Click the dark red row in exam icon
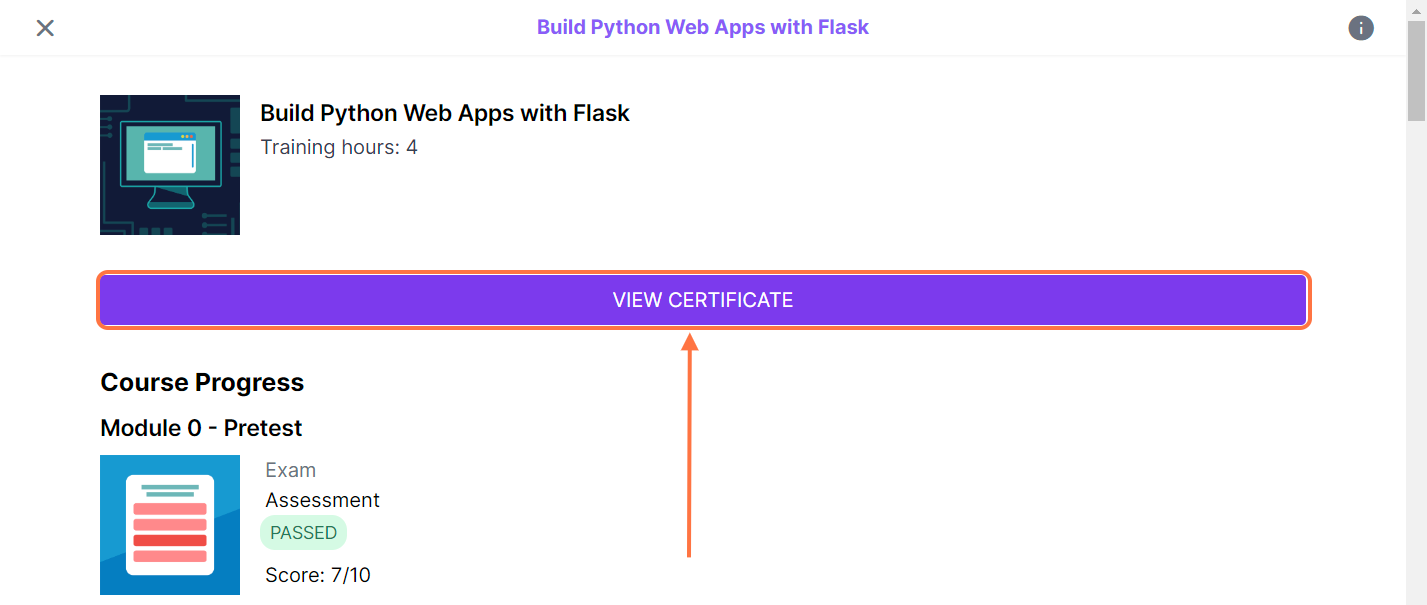The image size is (1427, 605). [170, 541]
